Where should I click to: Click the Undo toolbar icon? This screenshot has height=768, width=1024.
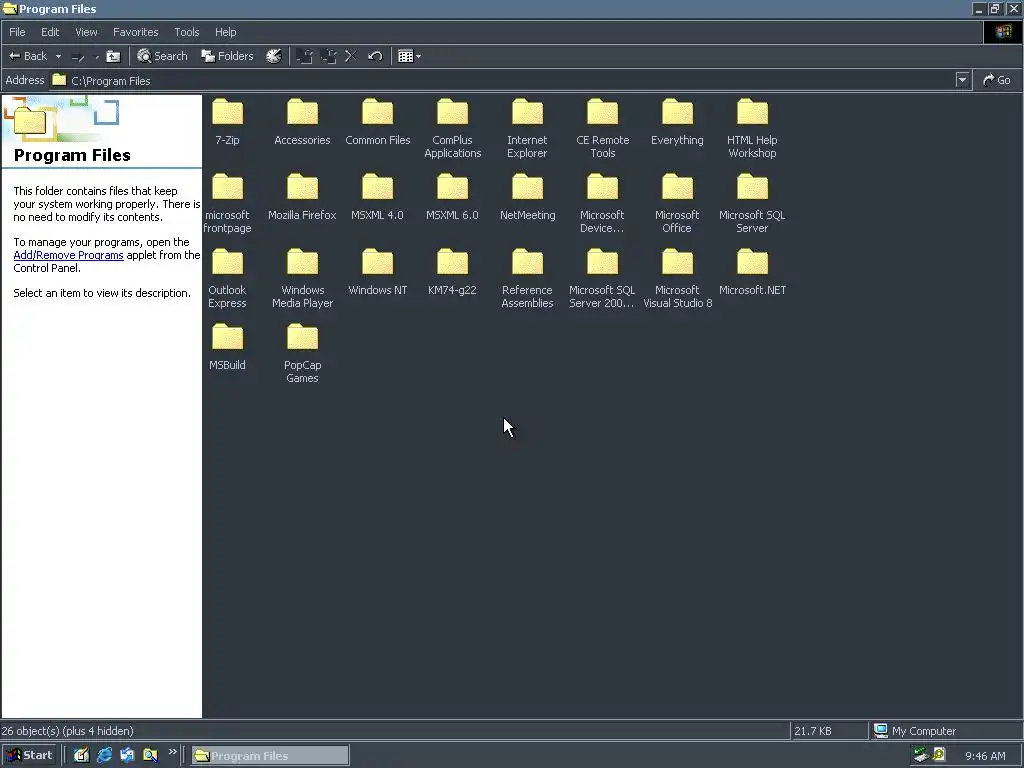tap(375, 56)
